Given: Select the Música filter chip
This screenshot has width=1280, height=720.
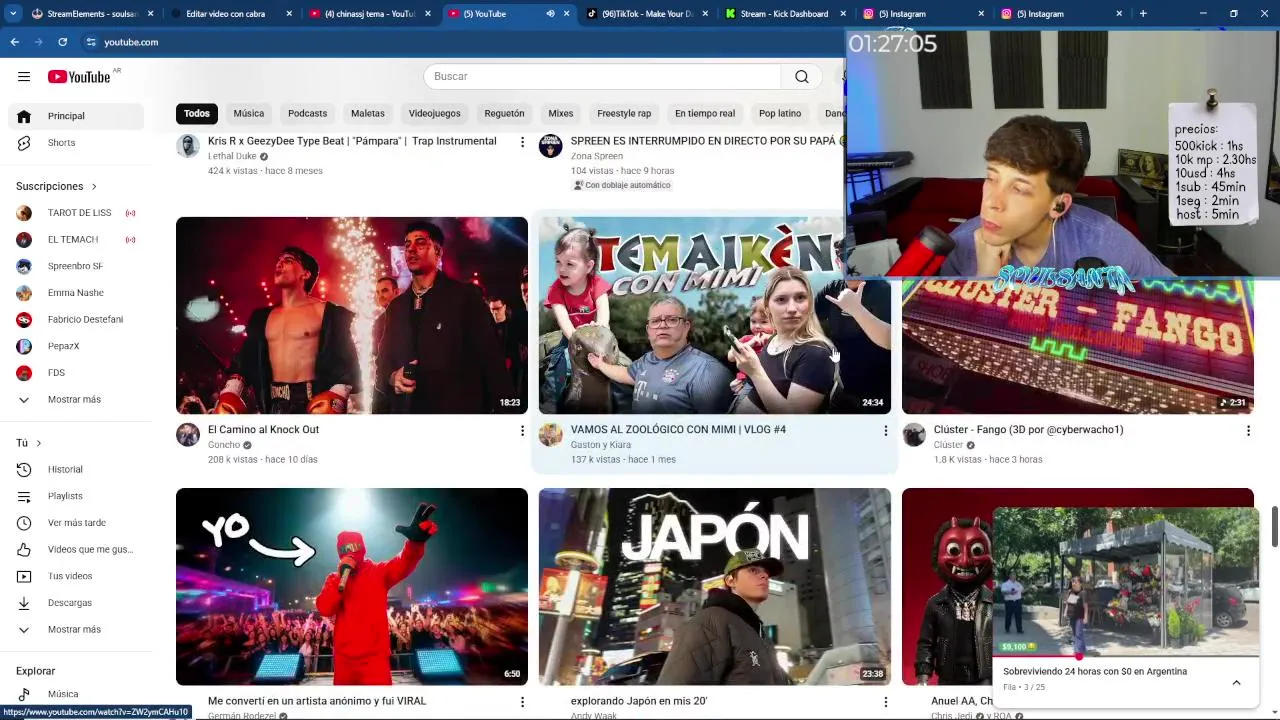Looking at the screenshot, I should tap(249, 114).
